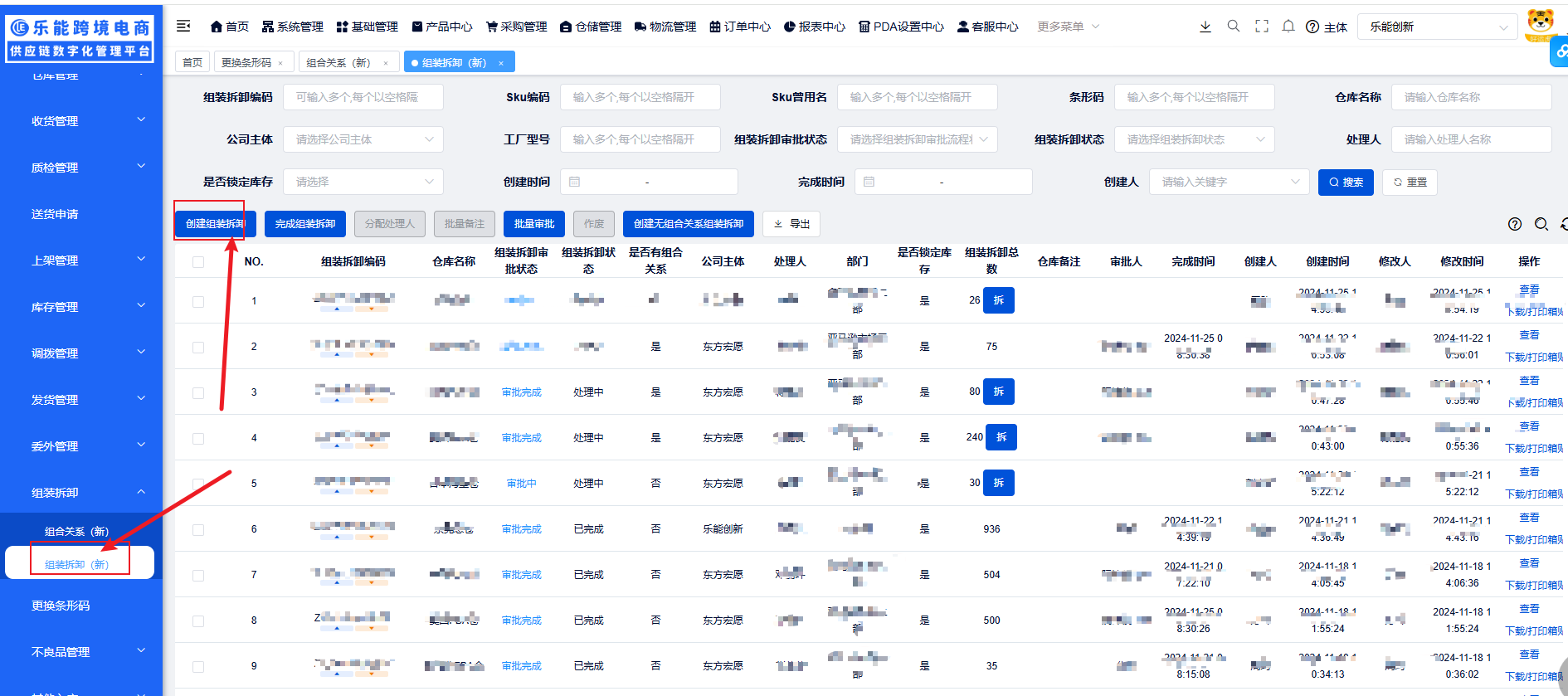Click the 完成组装拆卸 button
The width and height of the screenshot is (1568, 696).
[305, 224]
